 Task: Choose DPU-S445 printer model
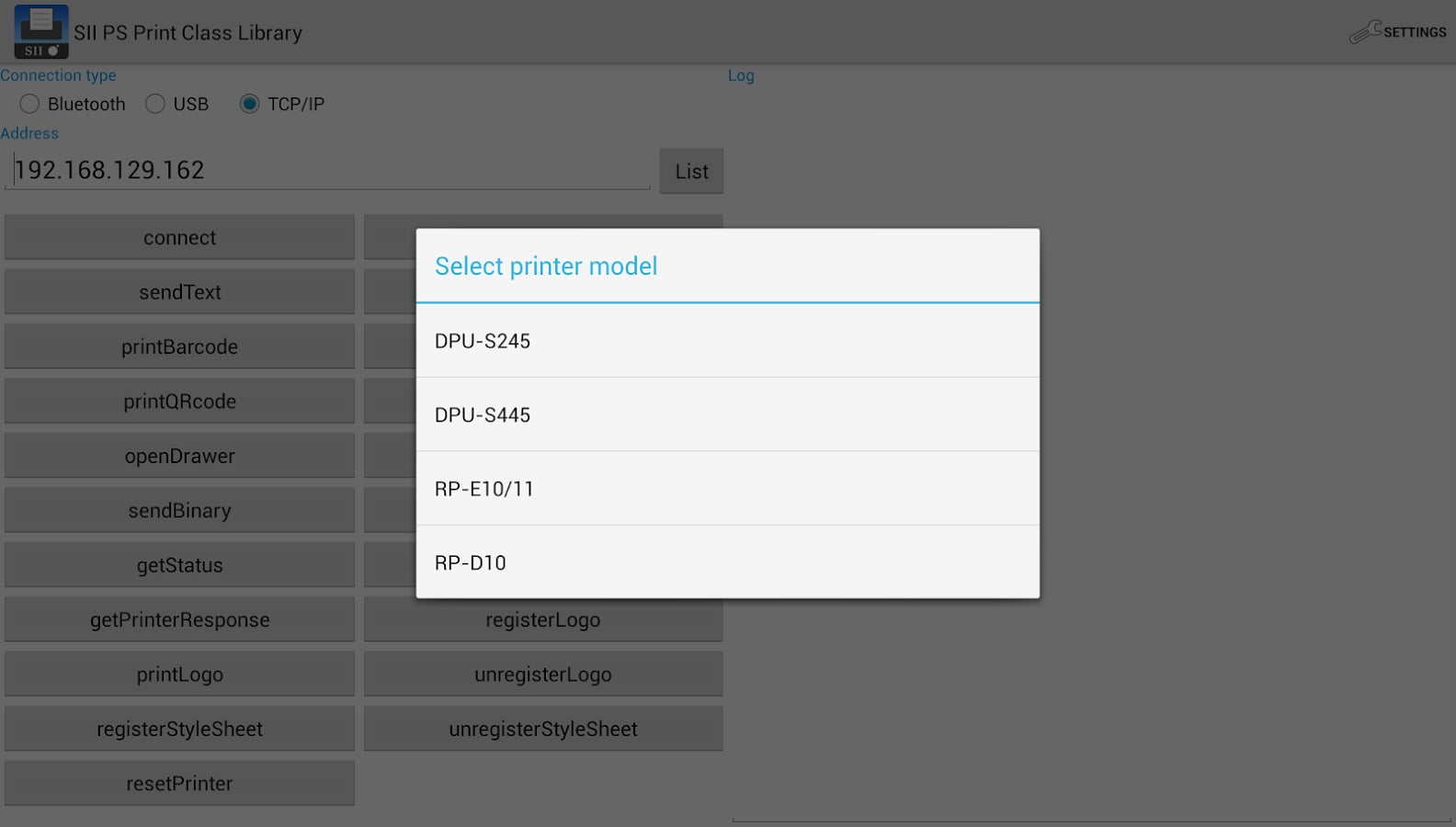point(728,414)
